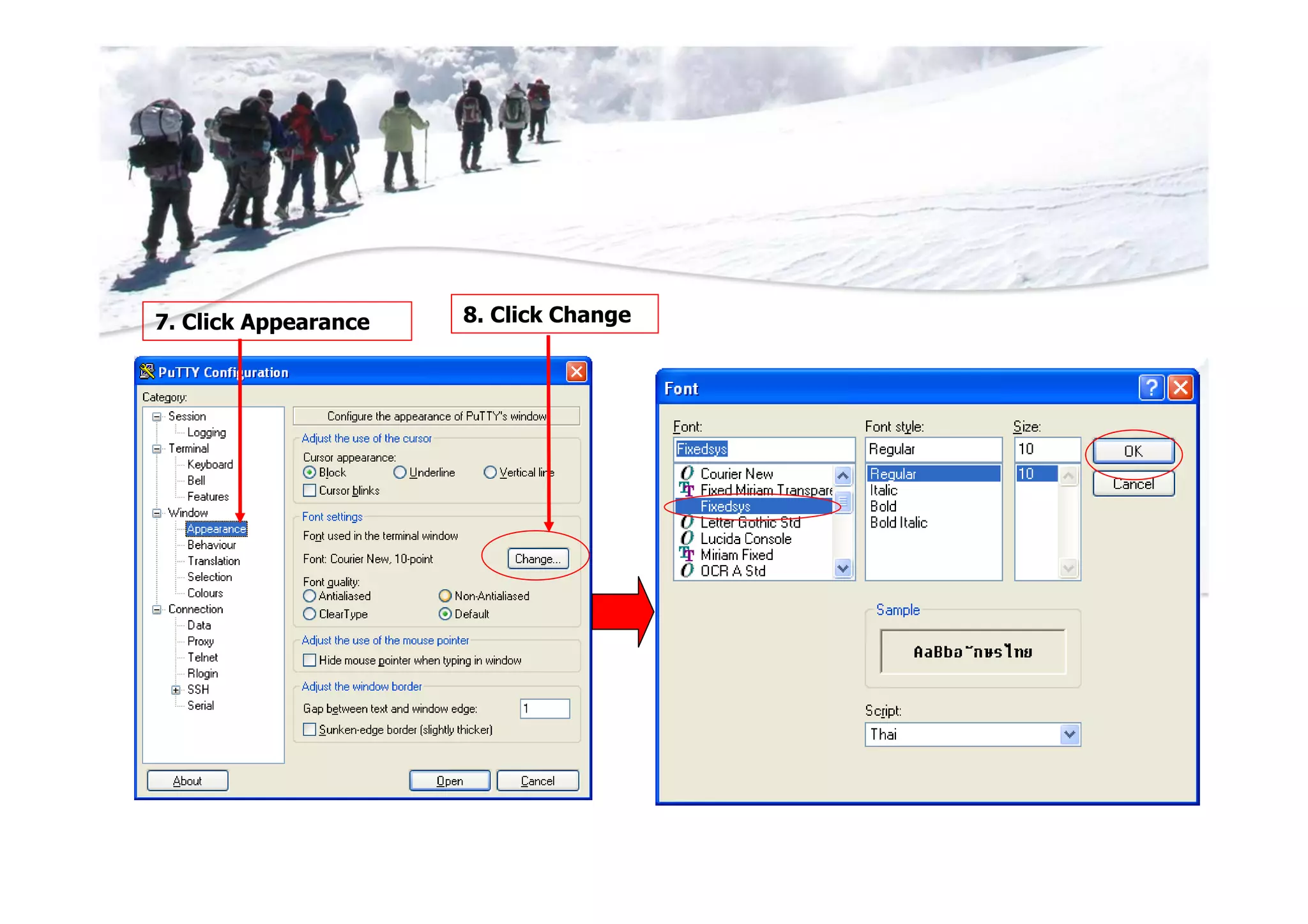
Task: Click Cancel in PuTTY Configuration
Action: (538, 781)
